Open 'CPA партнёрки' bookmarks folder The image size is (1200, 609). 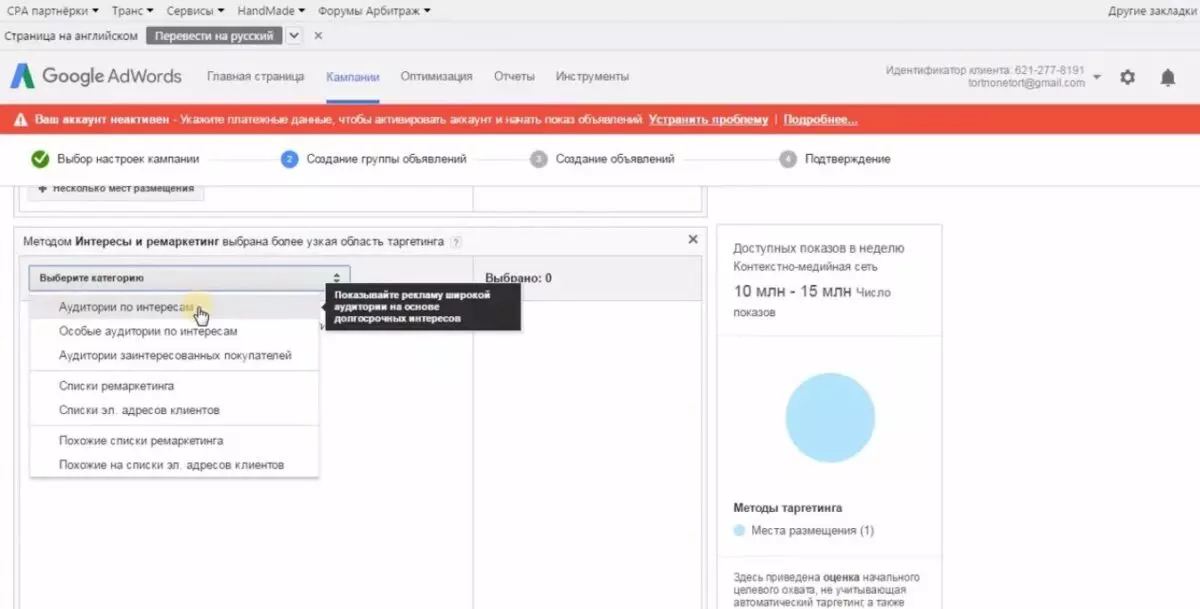pos(53,10)
